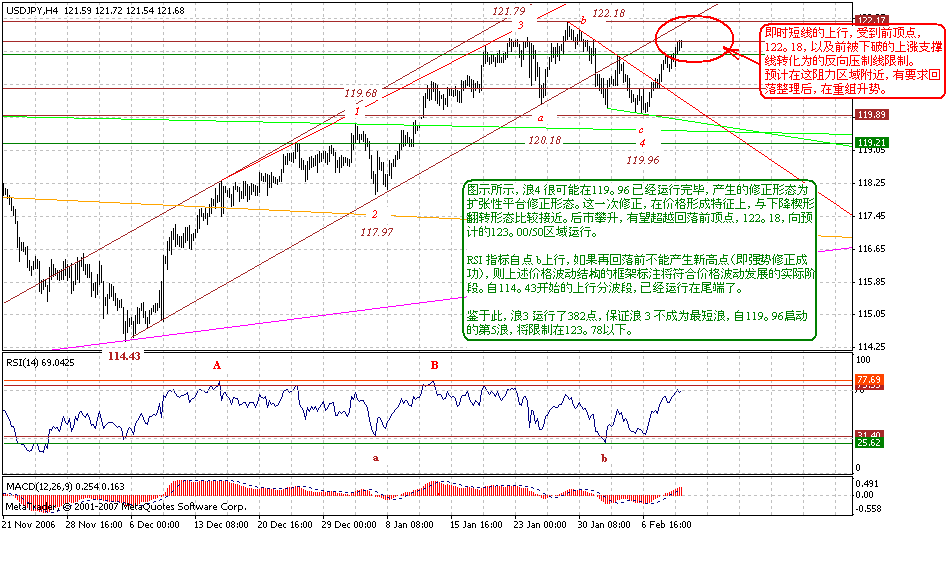The image size is (950, 573).
Task: Click the bold 114.43 low label
Action: pyautogui.click(x=124, y=356)
